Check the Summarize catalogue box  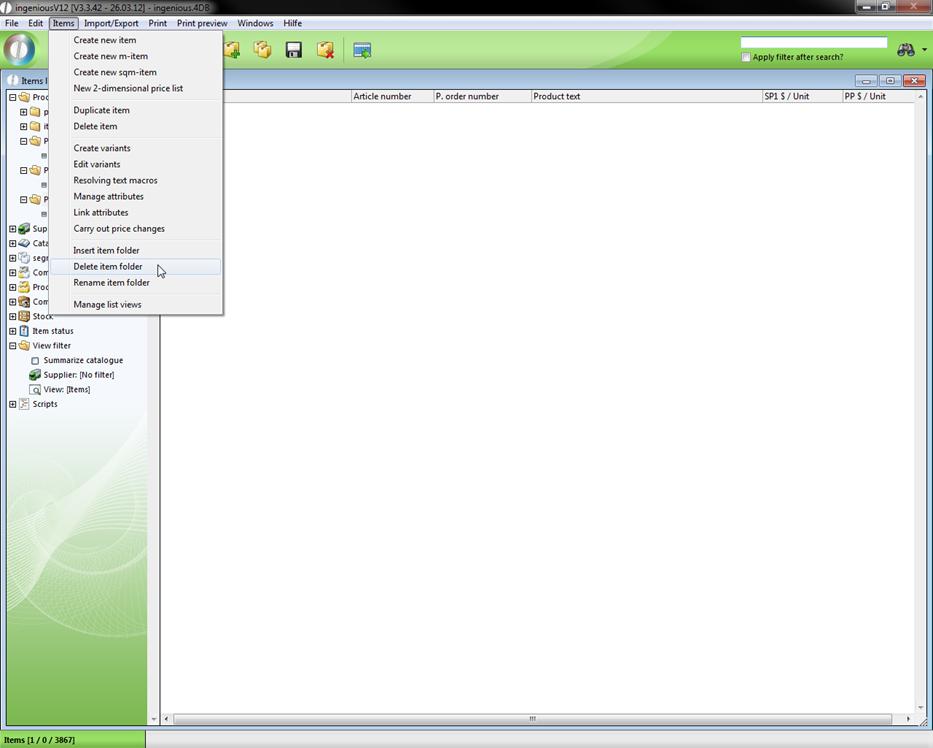coord(35,360)
